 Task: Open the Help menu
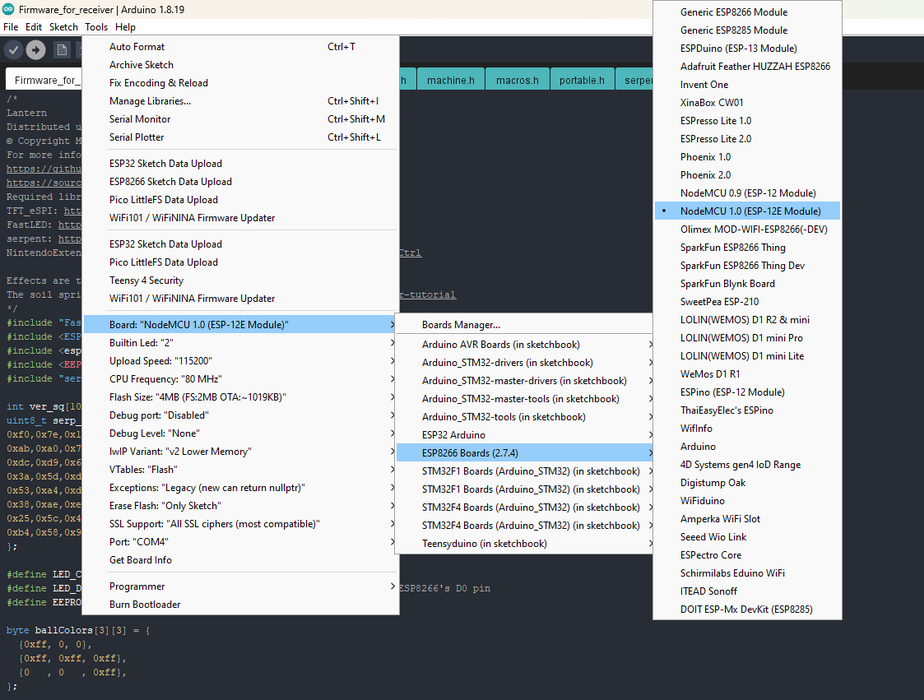[125, 27]
